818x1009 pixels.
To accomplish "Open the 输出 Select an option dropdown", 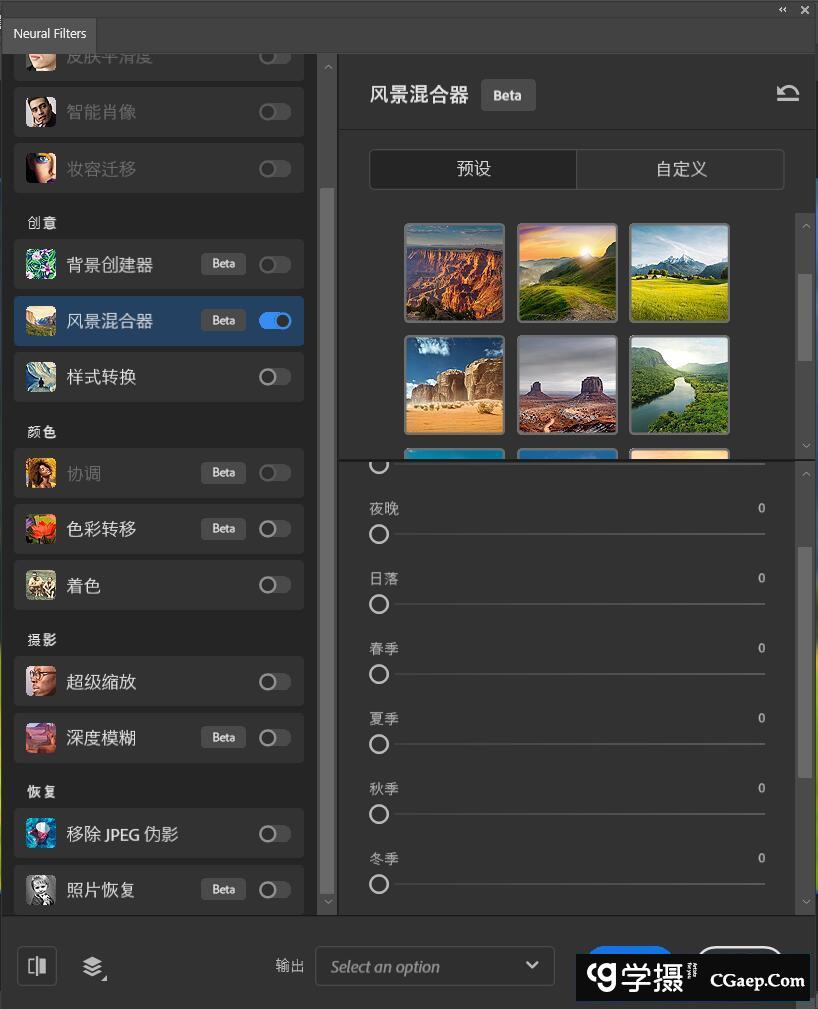I will [x=435, y=966].
